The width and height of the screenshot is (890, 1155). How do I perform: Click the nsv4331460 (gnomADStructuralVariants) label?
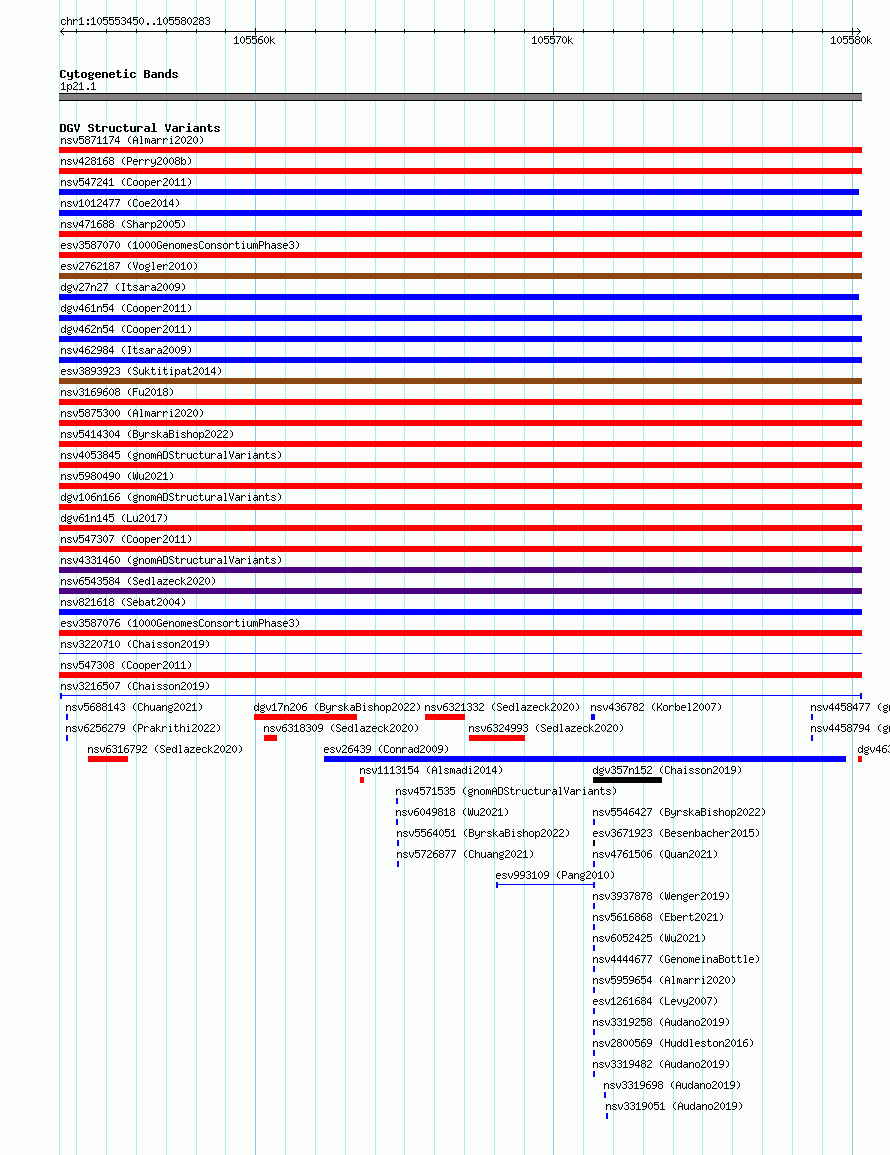[x=171, y=560]
